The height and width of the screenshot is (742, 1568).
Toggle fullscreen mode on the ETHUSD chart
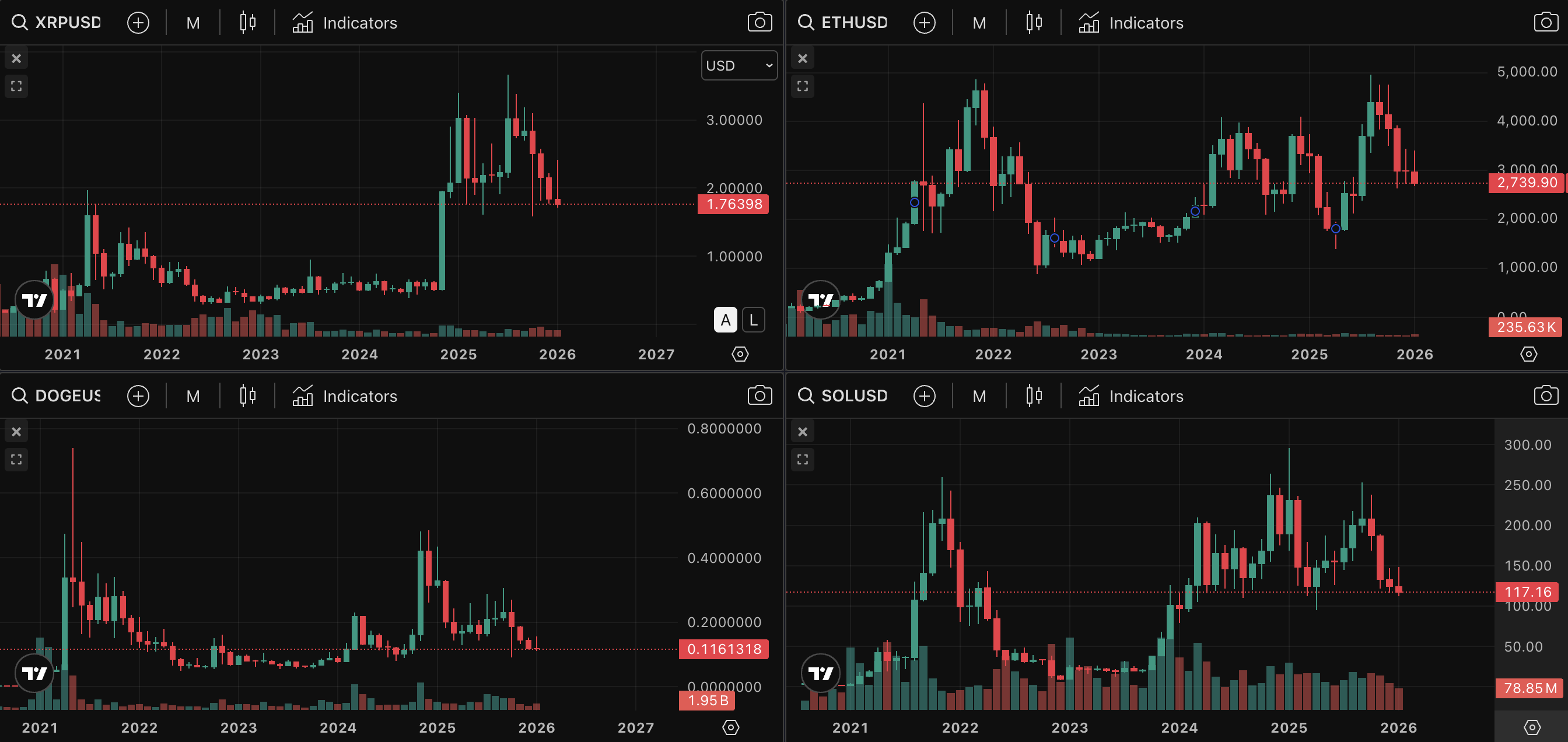(803, 86)
